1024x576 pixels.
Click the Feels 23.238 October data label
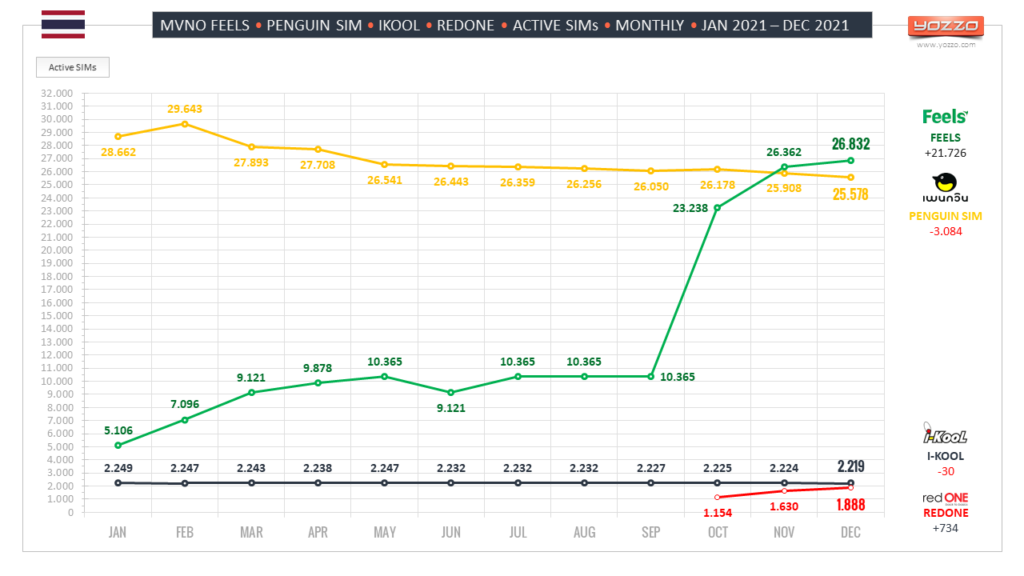pos(690,208)
